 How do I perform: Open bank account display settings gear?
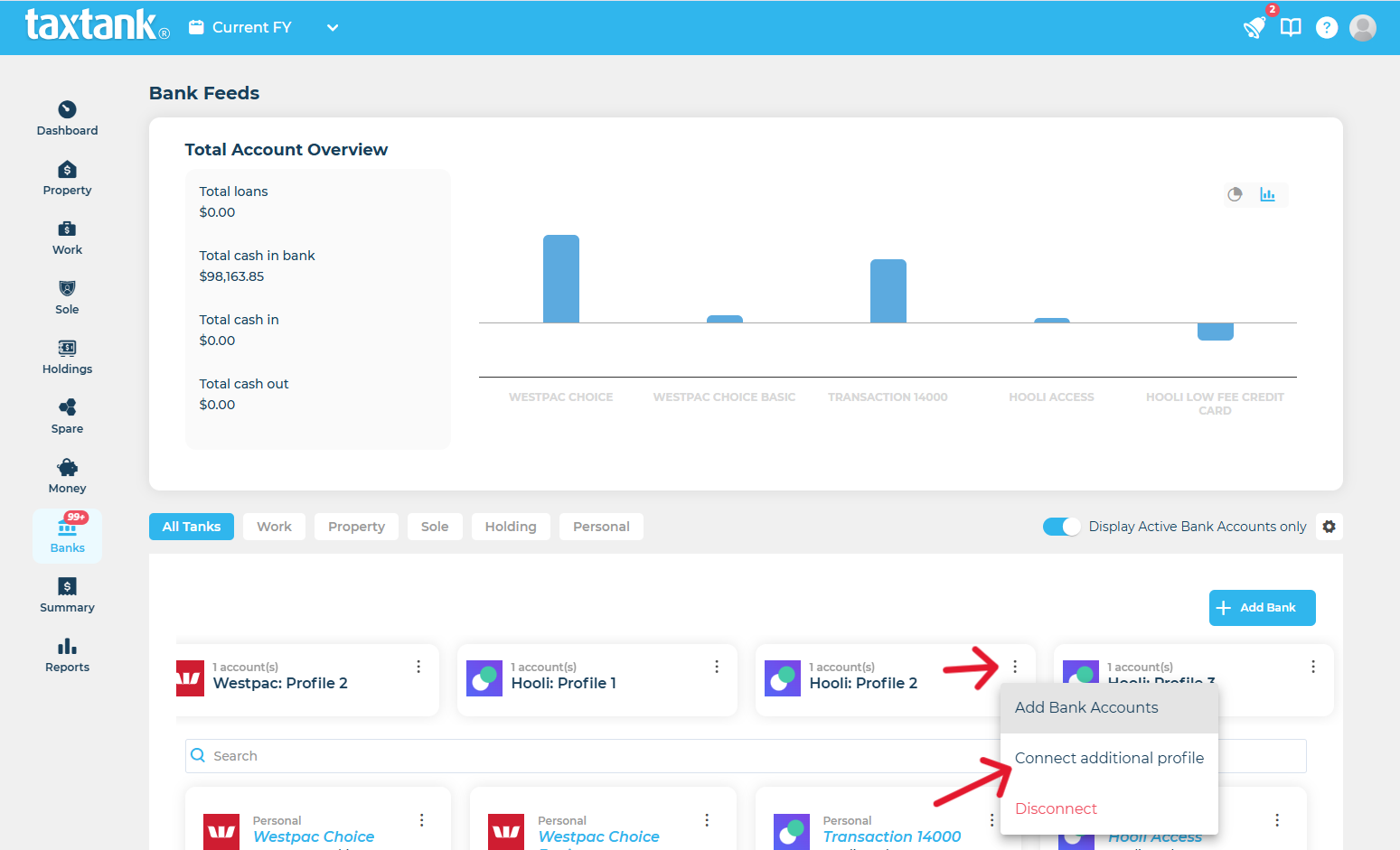click(1329, 526)
